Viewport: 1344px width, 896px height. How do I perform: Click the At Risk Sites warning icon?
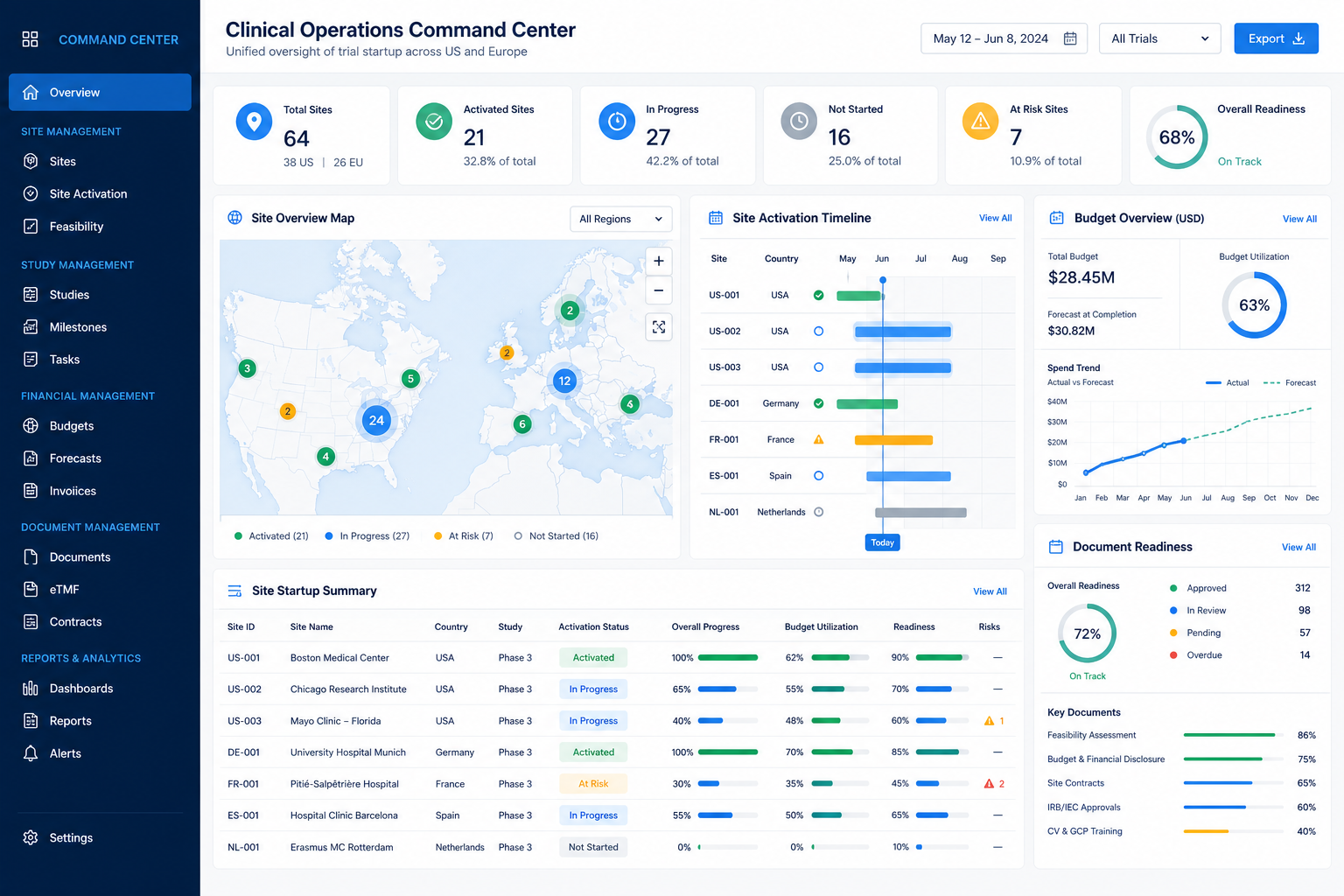980,122
